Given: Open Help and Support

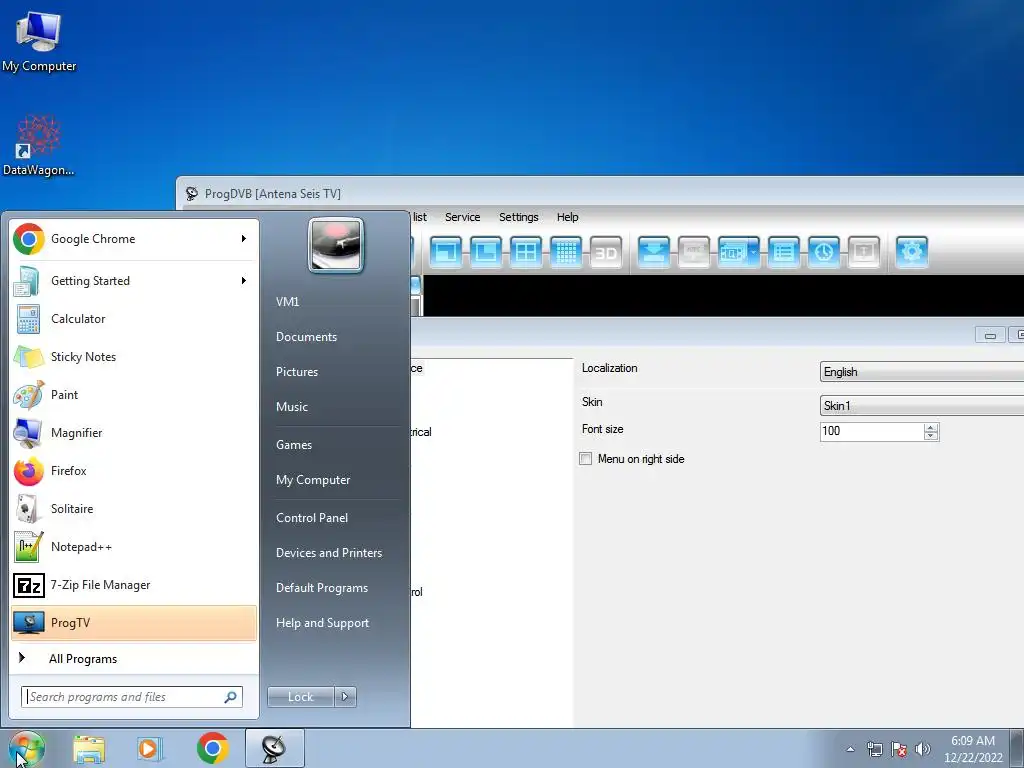Looking at the screenshot, I should 322,623.
